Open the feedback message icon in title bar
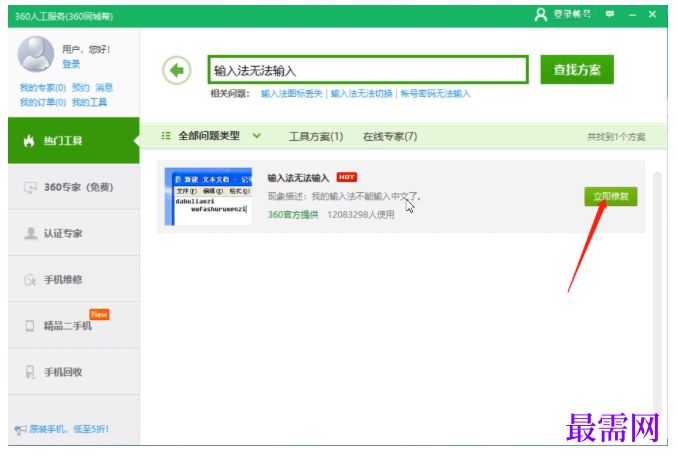 tap(610, 14)
